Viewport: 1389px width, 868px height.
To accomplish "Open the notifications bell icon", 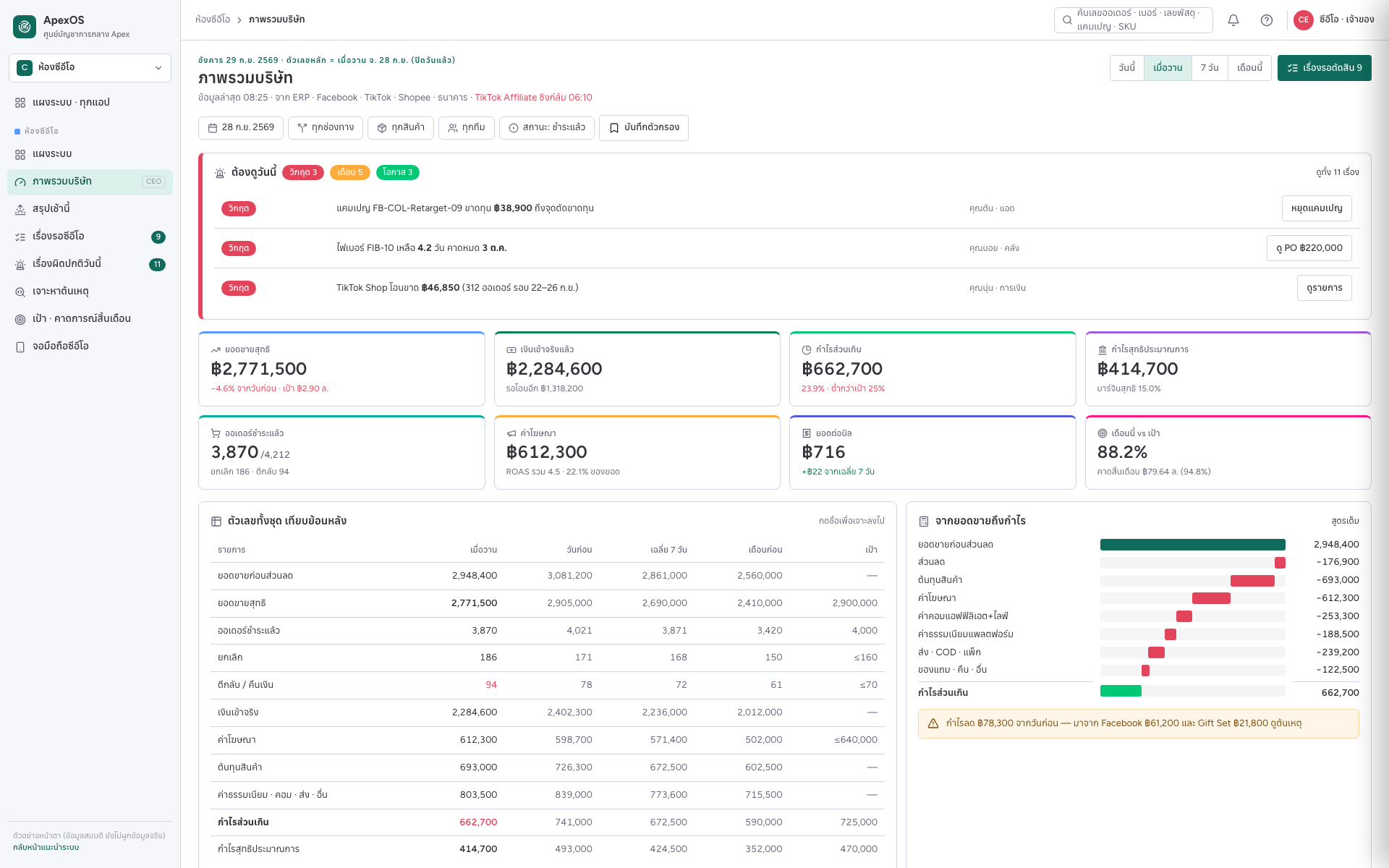I will (1233, 20).
